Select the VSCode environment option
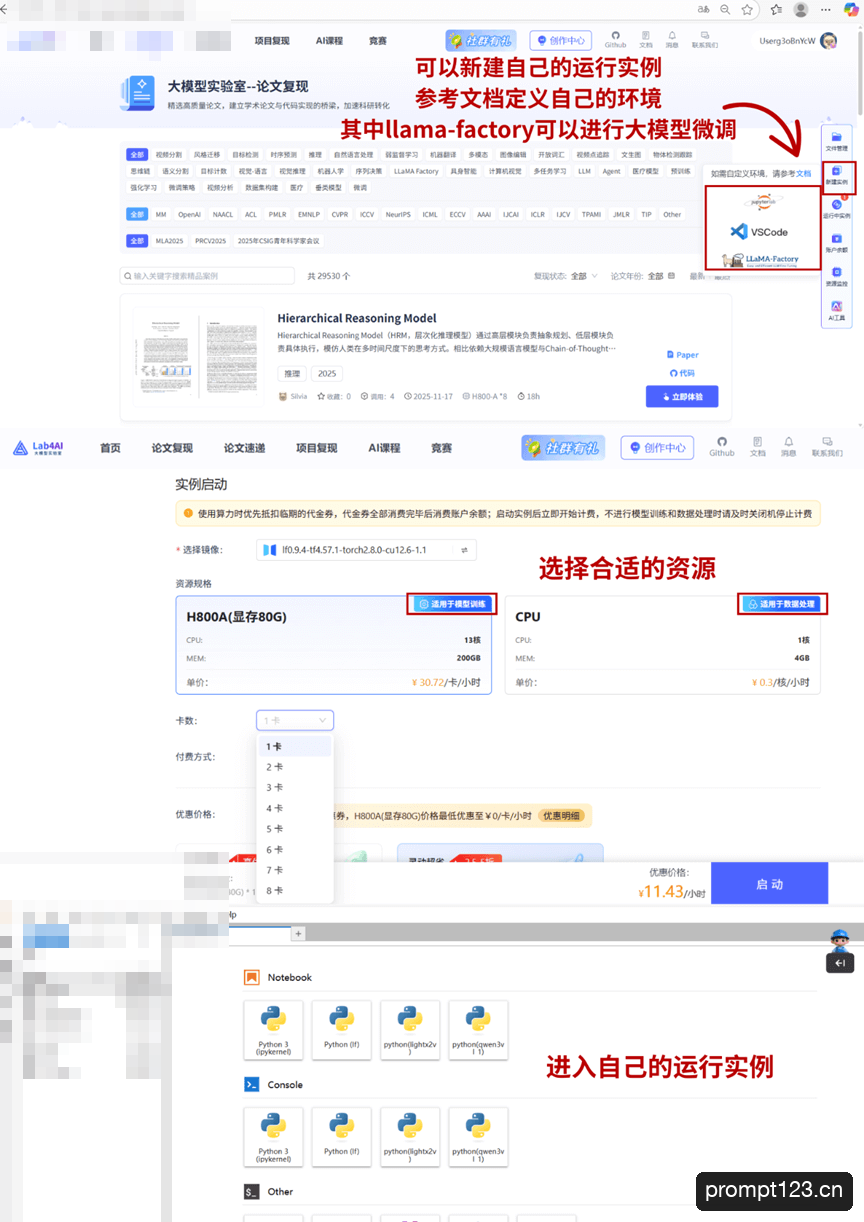This screenshot has width=864, height=1222. [759, 231]
